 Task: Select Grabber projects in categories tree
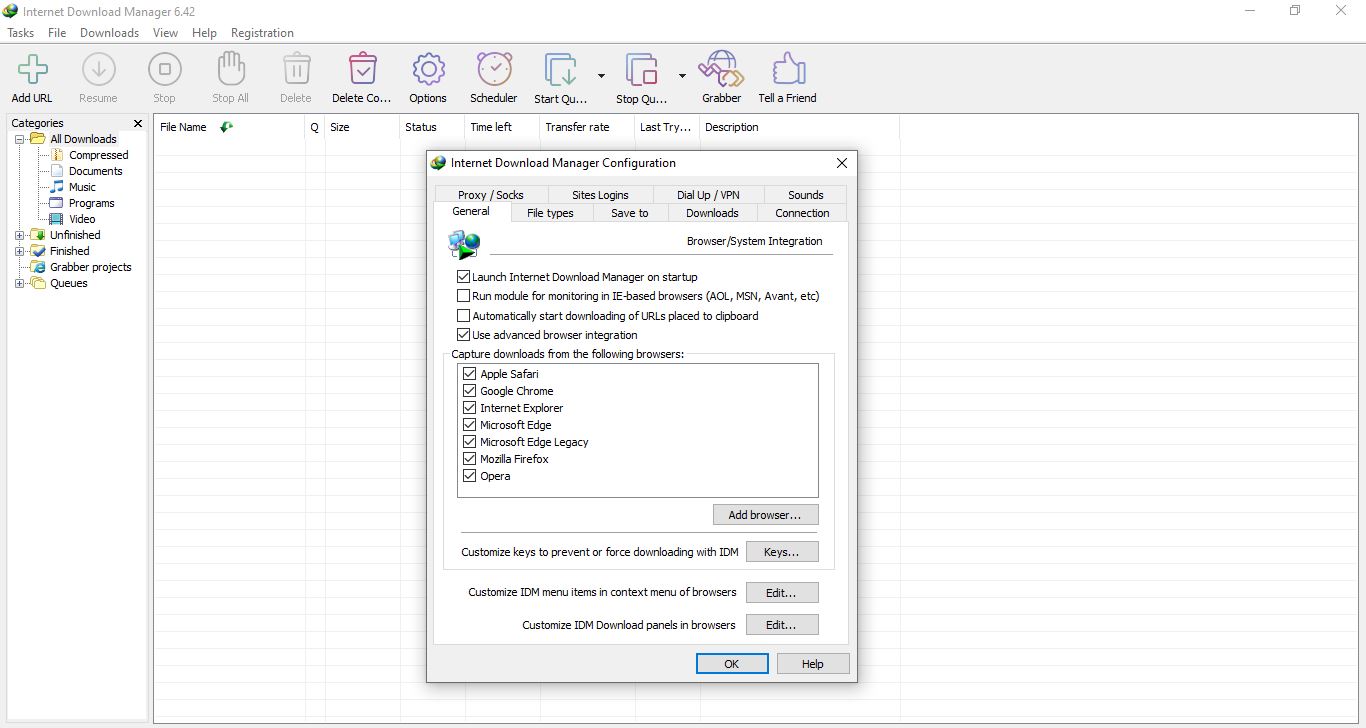coord(90,267)
